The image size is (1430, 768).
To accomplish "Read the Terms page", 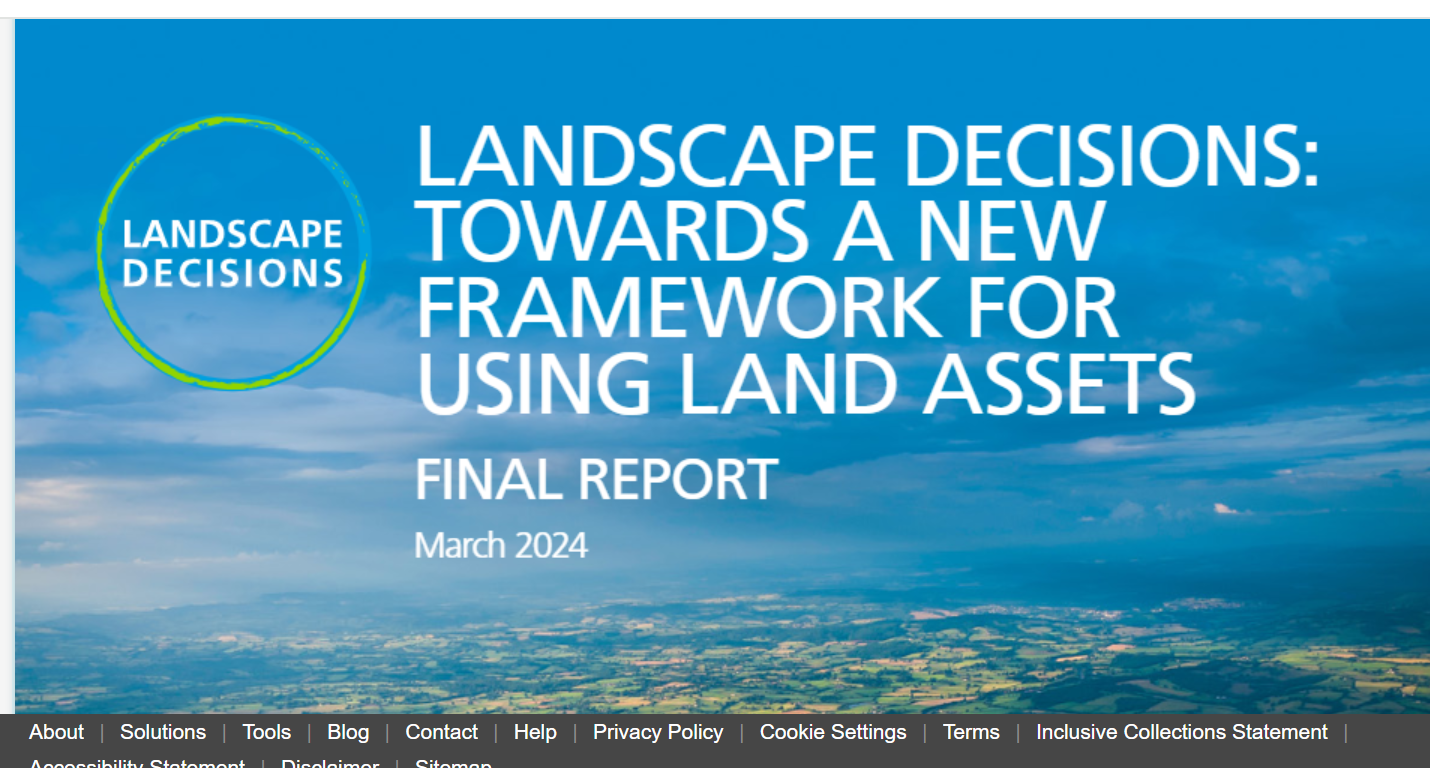I will pyautogui.click(x=971, y=732).
